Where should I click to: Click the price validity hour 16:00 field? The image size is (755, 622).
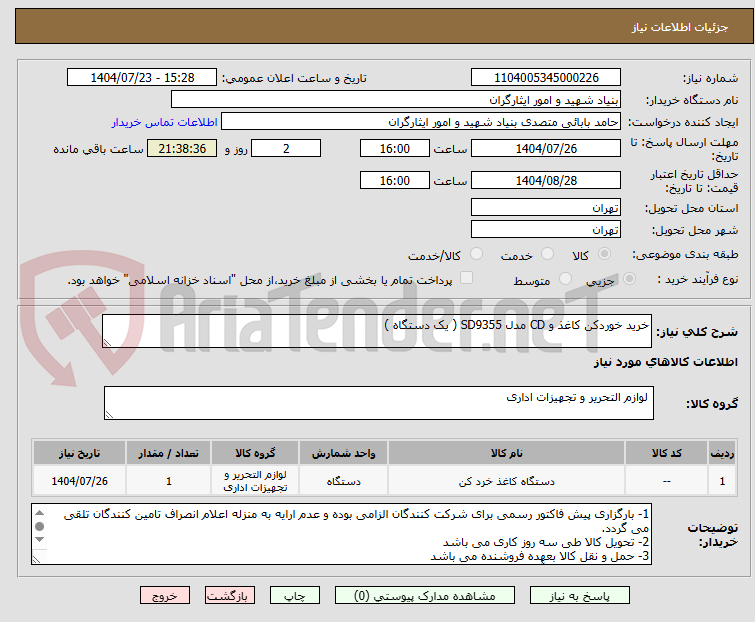(x=394, y=181)
